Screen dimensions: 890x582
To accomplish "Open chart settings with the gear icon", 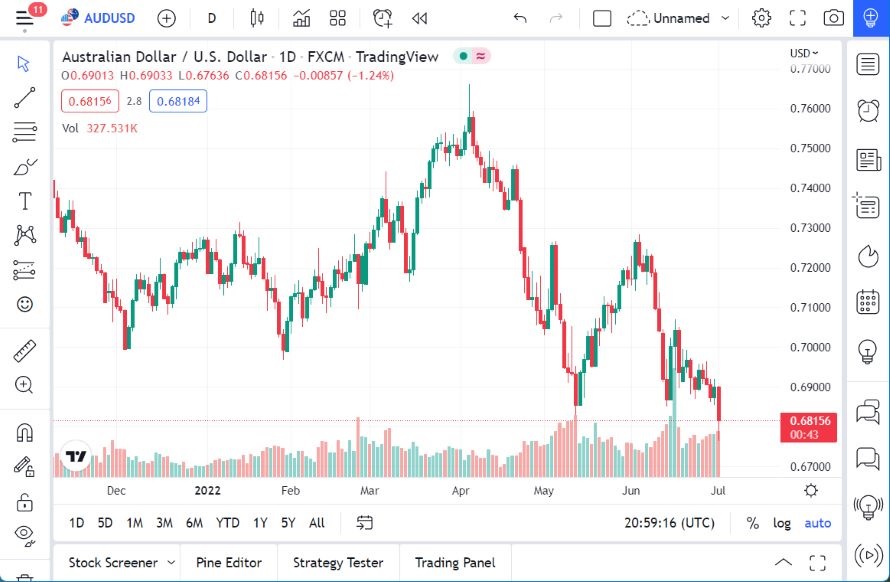I will coord(761,17).
